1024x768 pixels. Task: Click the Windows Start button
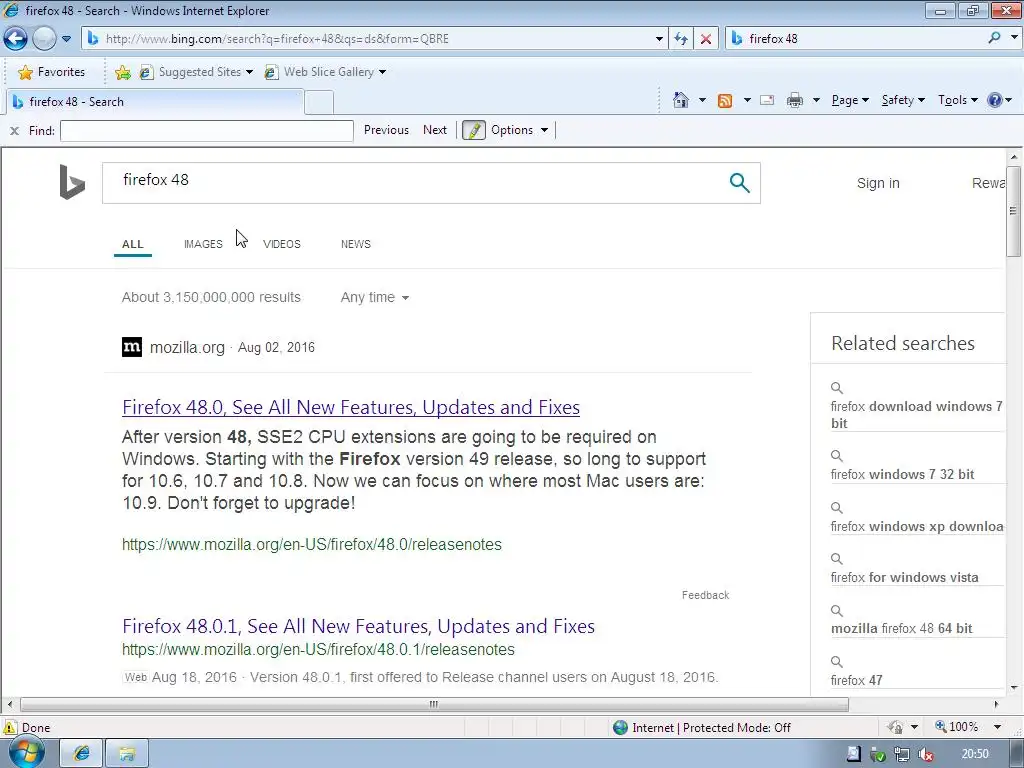point(26,753)
